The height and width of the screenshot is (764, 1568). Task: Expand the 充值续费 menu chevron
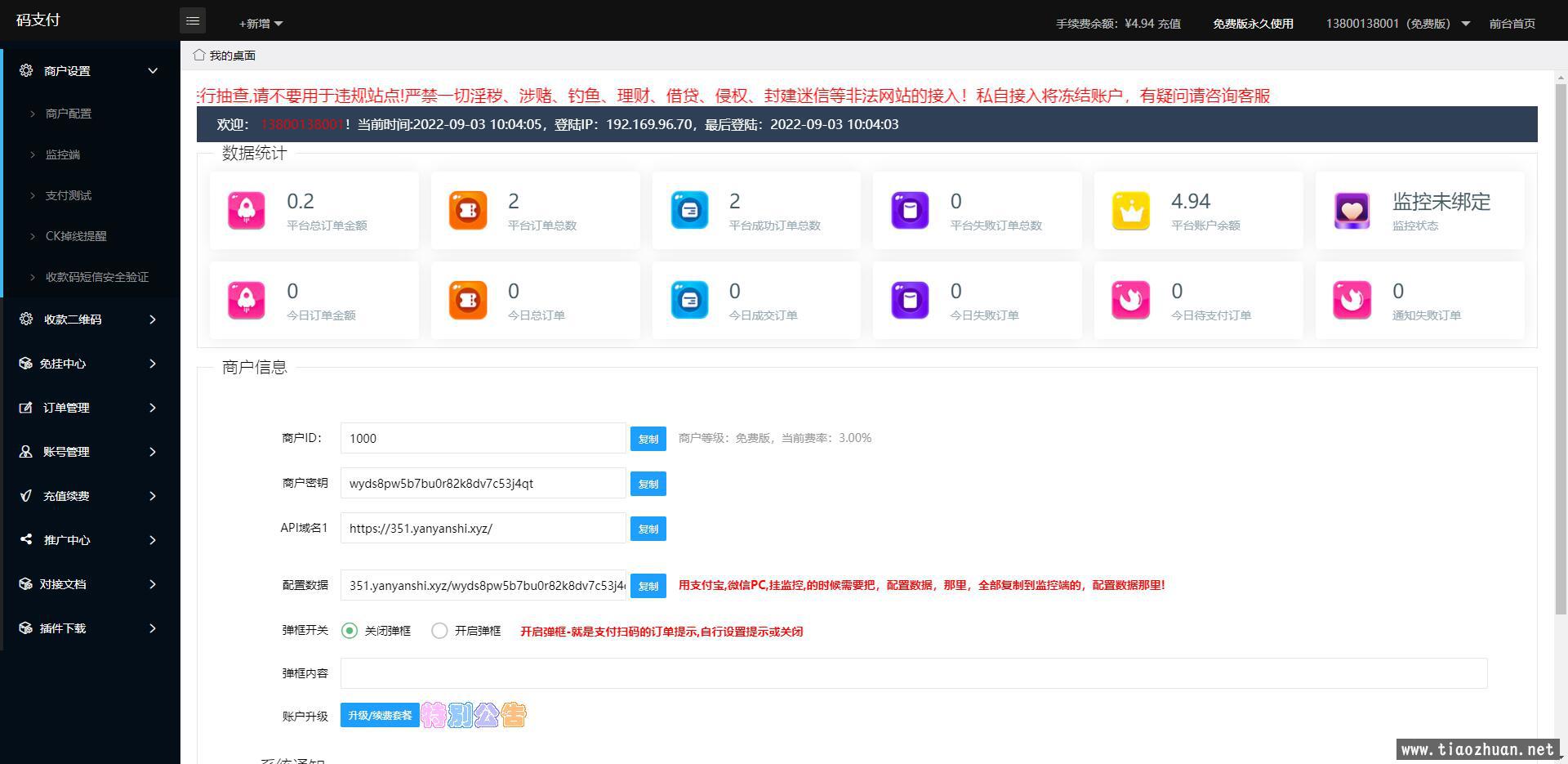tap(153, 496)
